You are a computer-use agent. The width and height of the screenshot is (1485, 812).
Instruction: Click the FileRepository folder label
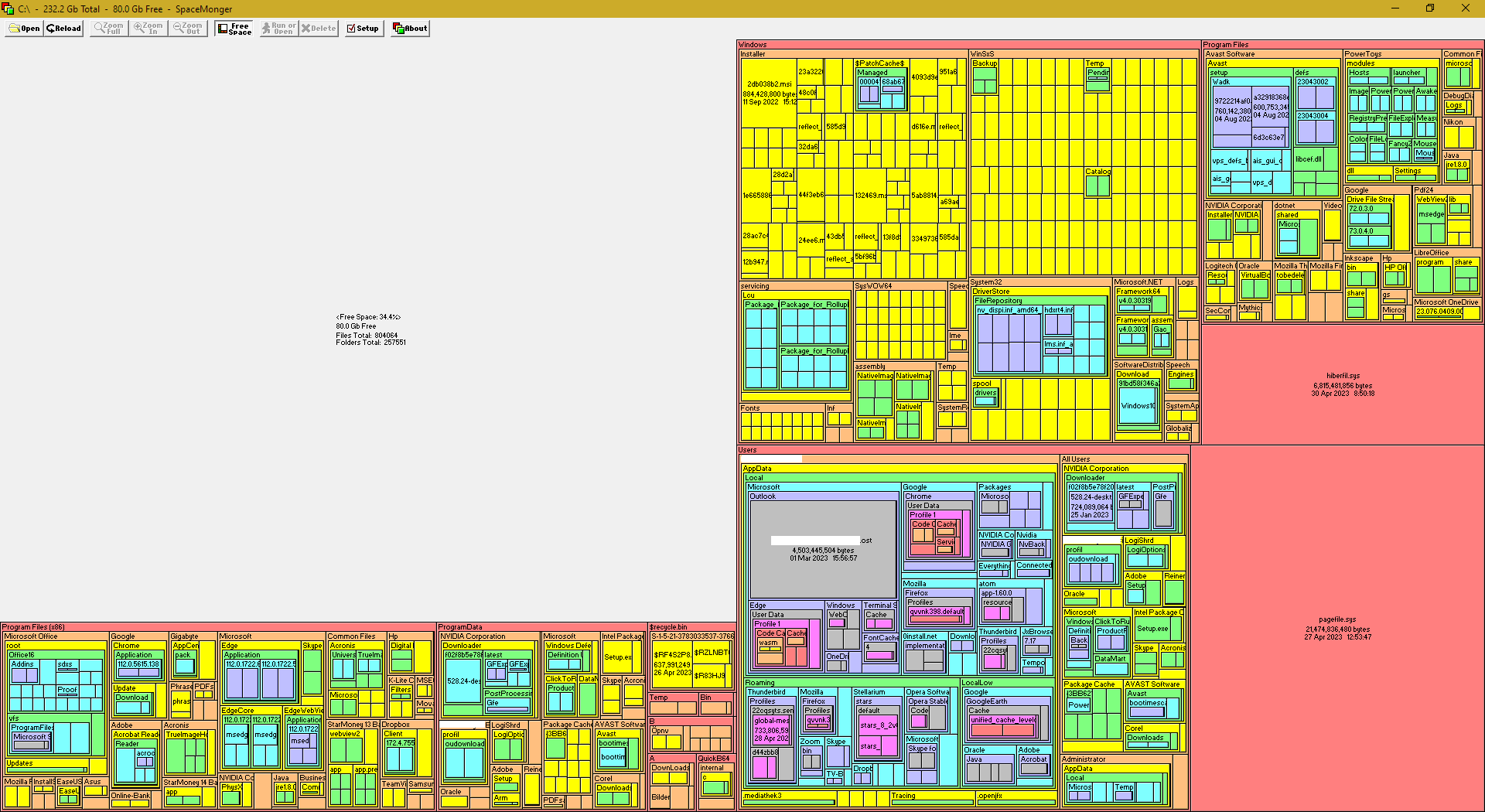click(x=999, y=301)
